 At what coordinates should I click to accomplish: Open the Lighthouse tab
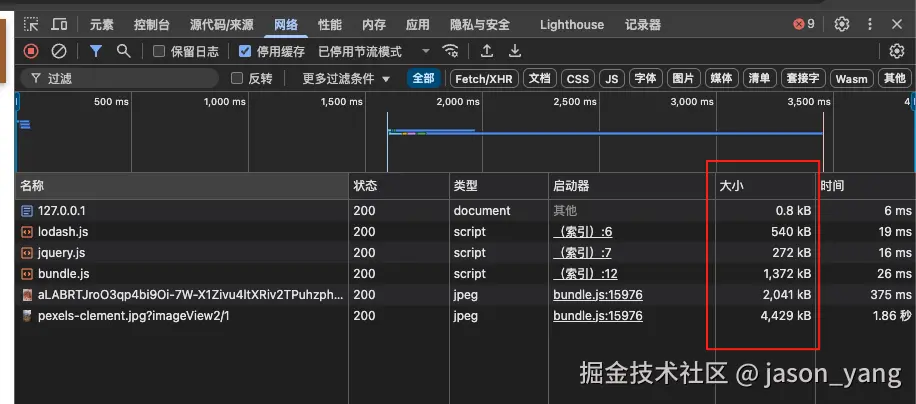(x=572, y=25)
